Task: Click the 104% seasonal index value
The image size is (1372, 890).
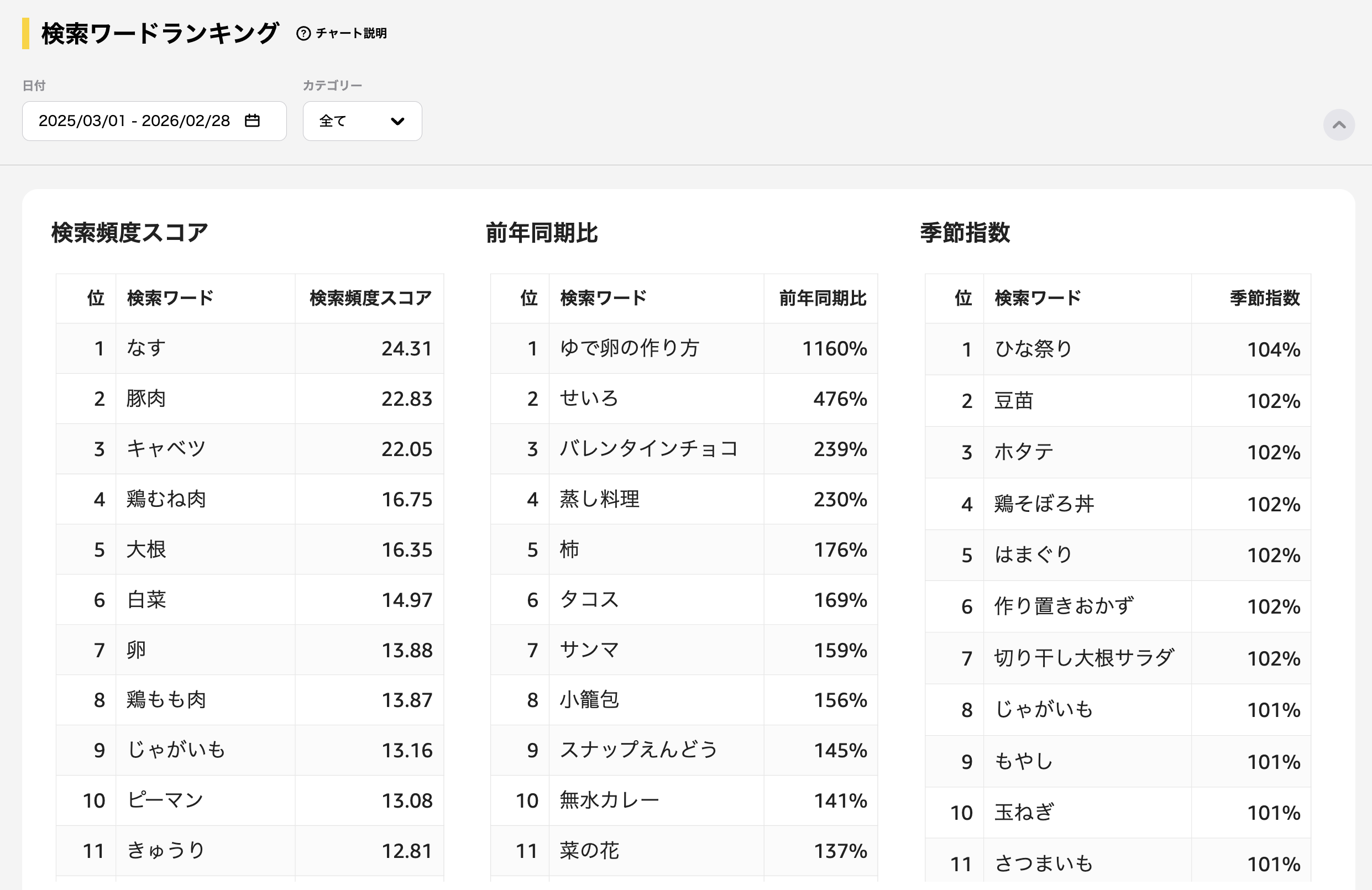Action: pos(1274,349)
